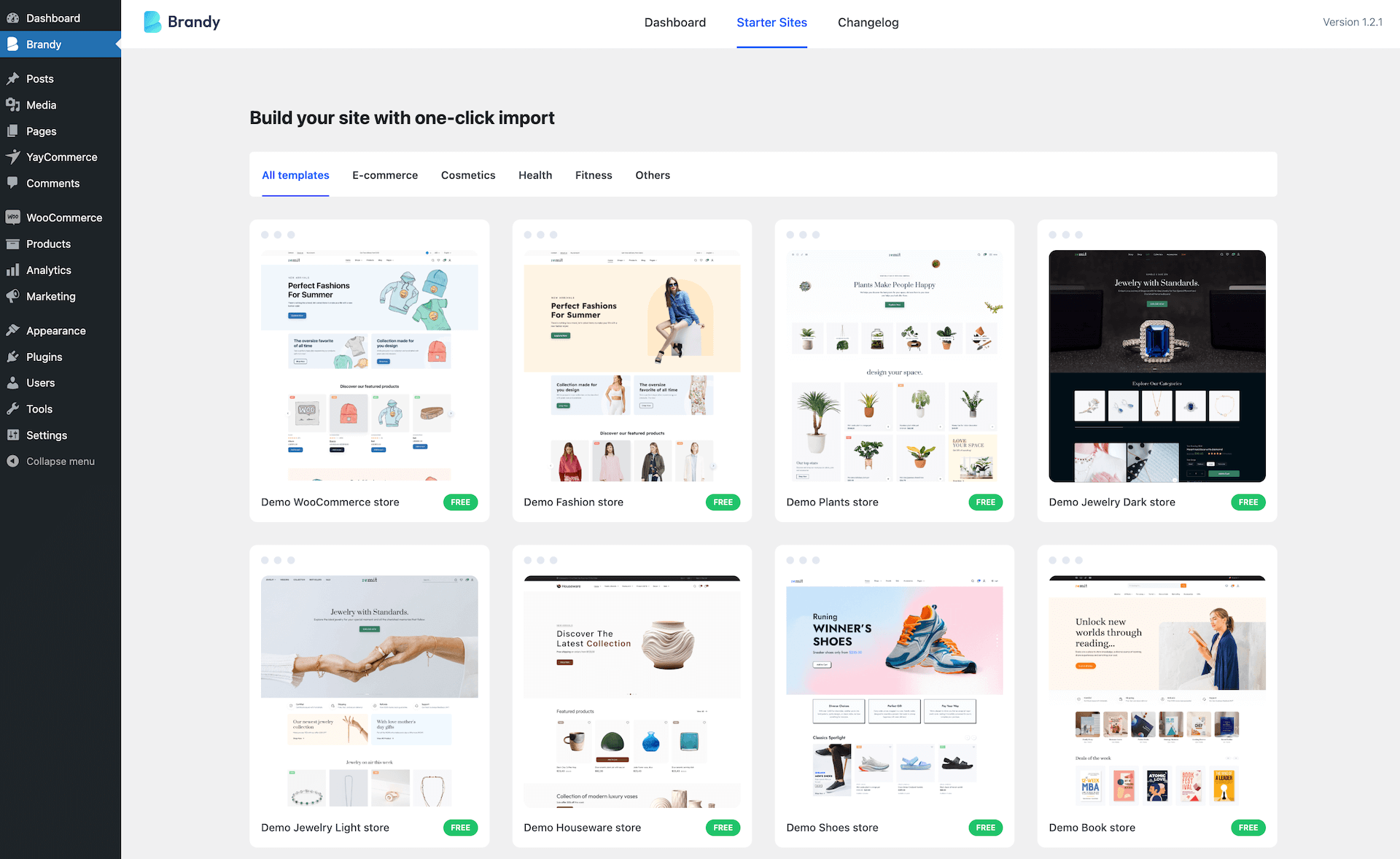Click the WooCommerce icon in sidebar
The width and height of the screenshot is (1400, 859).
click(x=13, y=216)
